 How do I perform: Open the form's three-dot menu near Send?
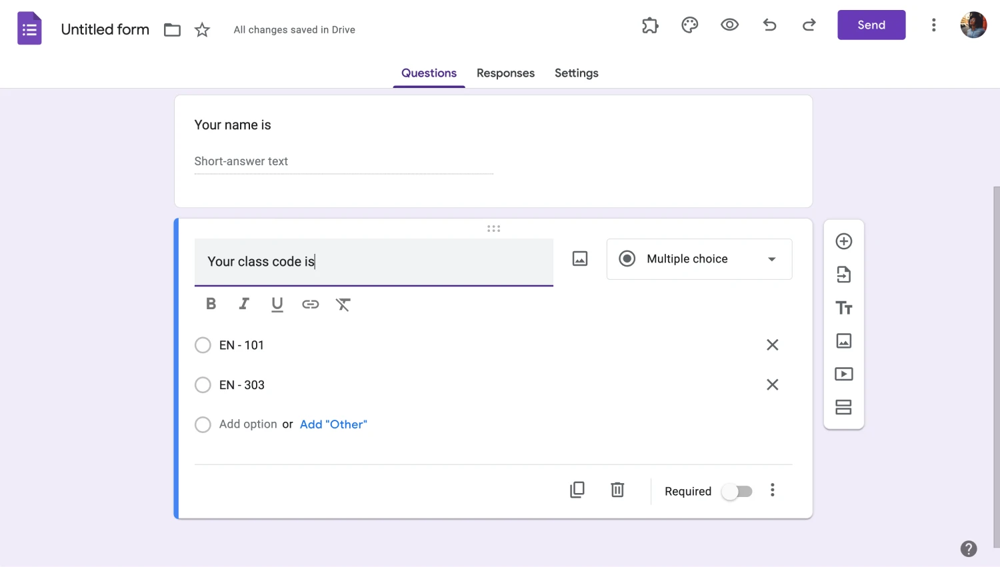[933, 25]
